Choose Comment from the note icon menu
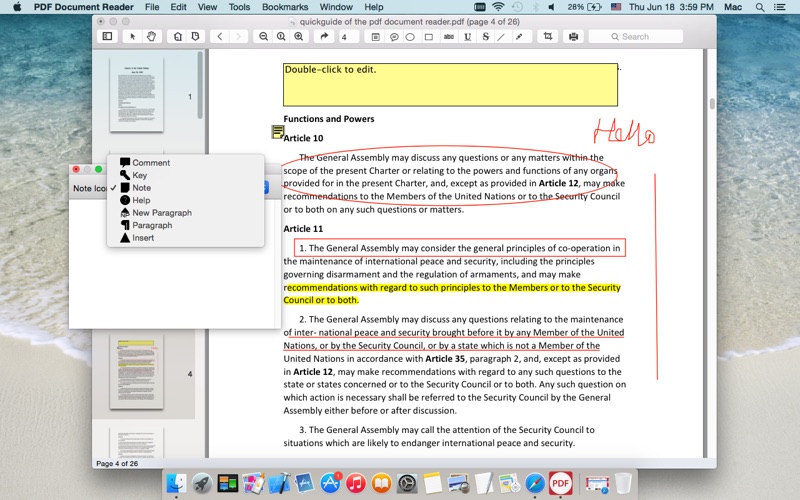The width and height of the screenshot is (800, 500). (186, 163)
